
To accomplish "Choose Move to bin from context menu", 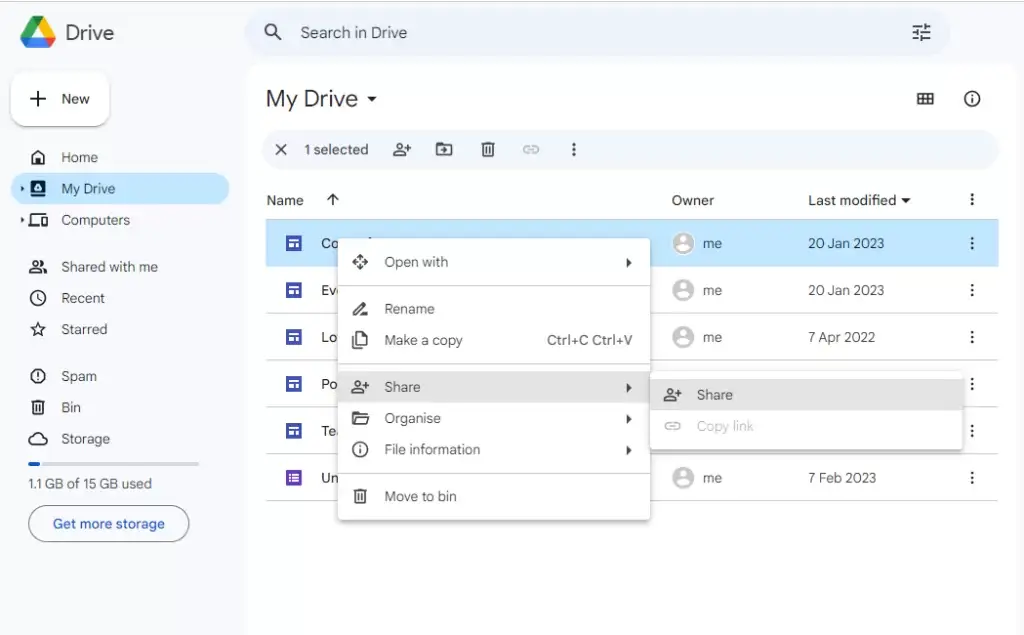I will point(494,497).
